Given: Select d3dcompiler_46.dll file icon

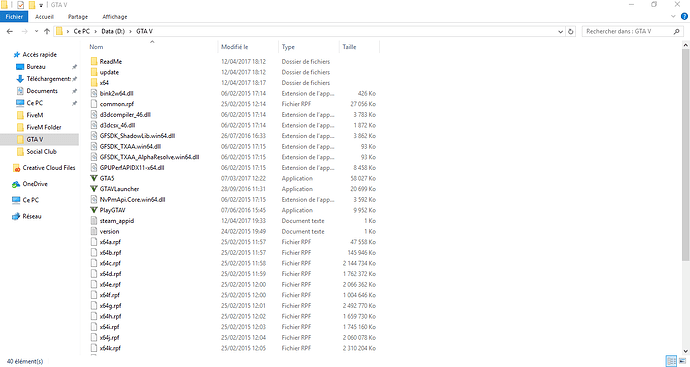Looking at the screenshot, I should [94, 114].
